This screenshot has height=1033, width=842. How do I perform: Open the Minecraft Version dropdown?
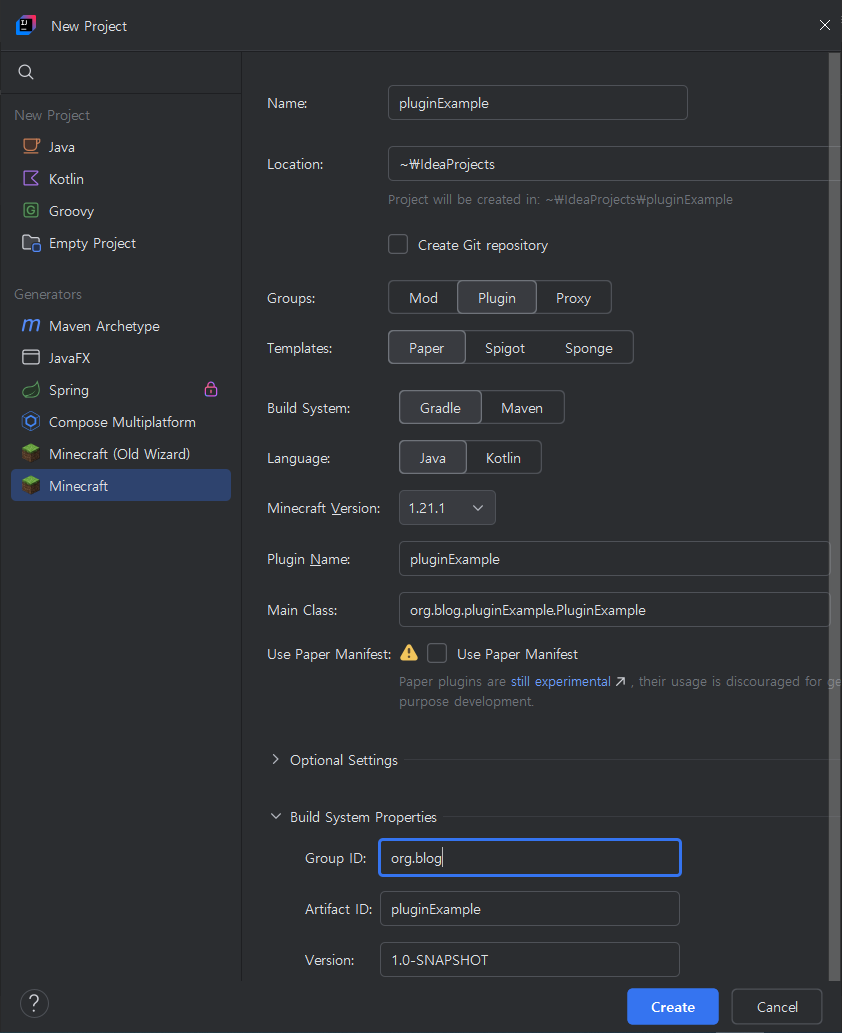coord(447,508)
